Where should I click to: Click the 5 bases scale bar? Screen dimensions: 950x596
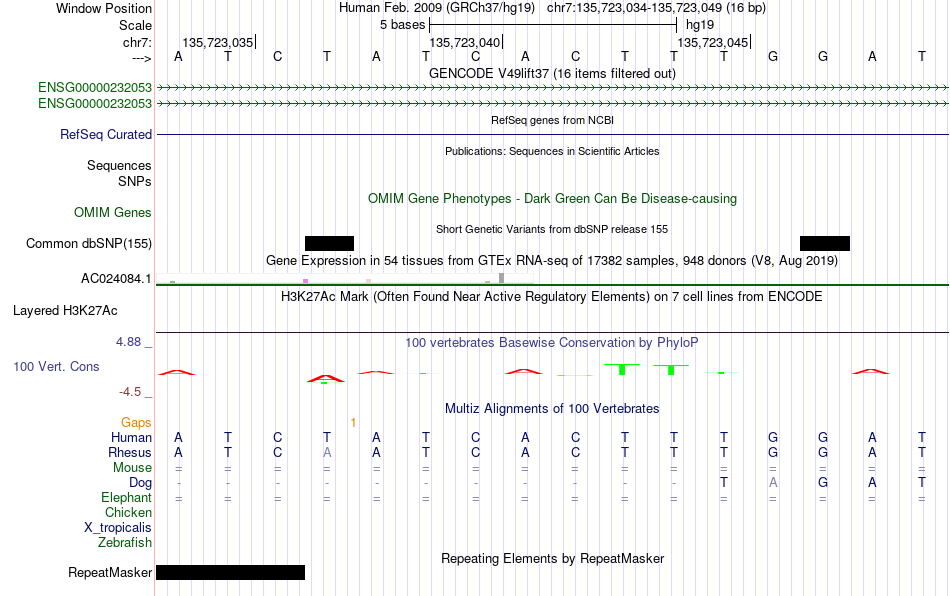(553, 25)
